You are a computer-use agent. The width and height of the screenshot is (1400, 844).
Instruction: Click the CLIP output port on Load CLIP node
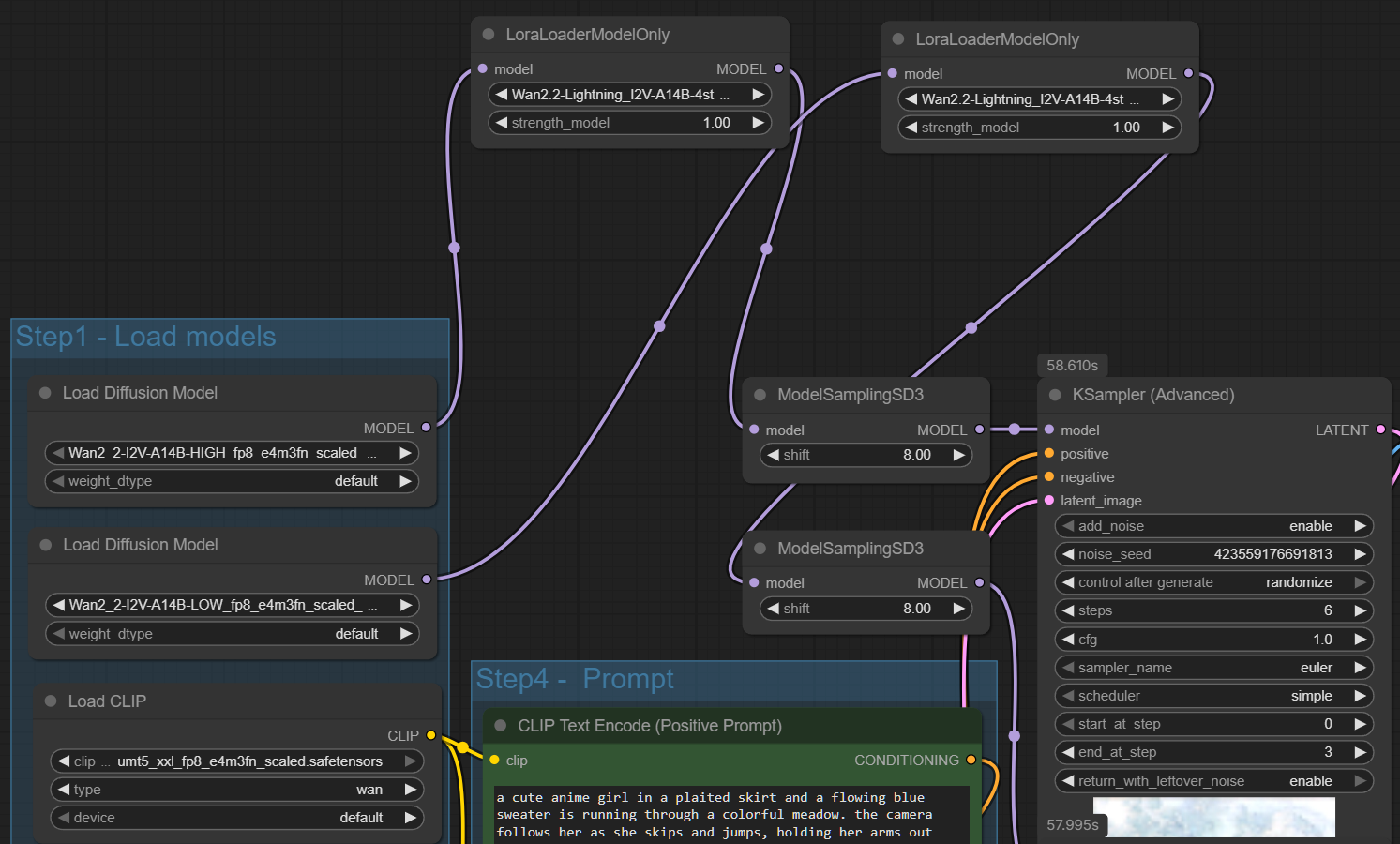point(431,735)
